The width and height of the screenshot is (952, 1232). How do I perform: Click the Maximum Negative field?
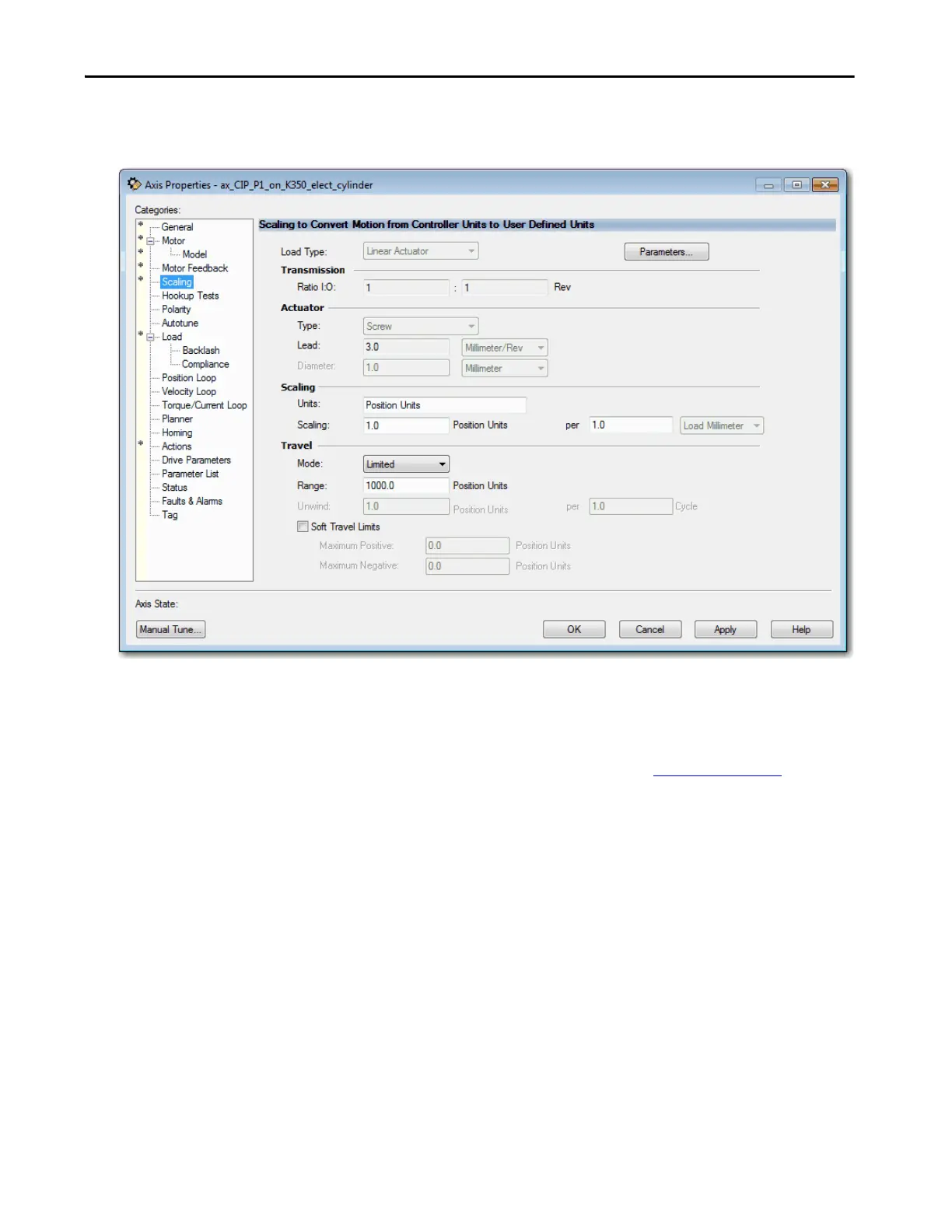(467, 566)
